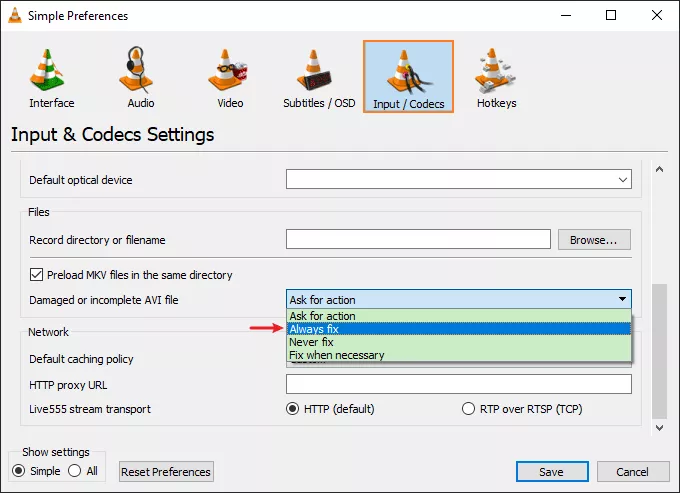680x493 pixels.
Task: Choose 'Never fix' from the list
Action: (x=458, y=342)
